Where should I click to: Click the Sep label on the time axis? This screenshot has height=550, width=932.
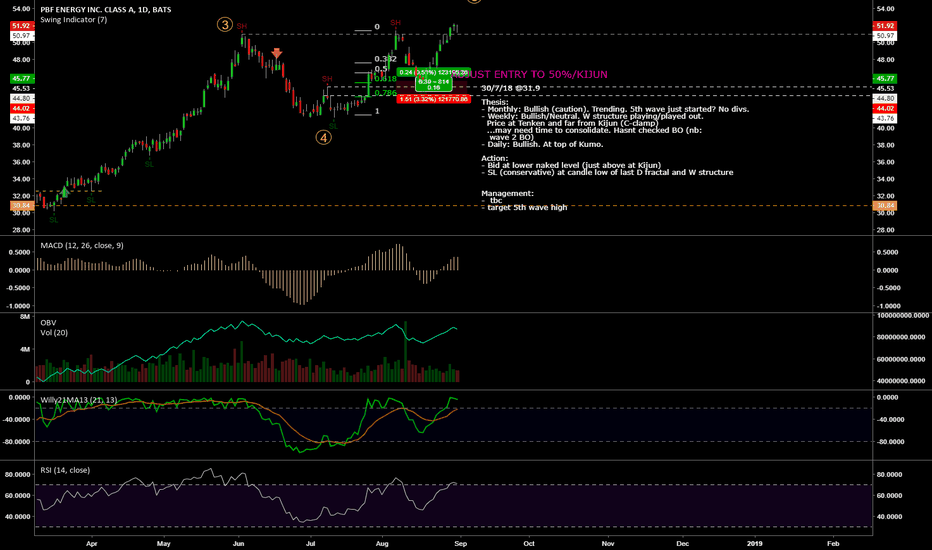coord(460,543)
